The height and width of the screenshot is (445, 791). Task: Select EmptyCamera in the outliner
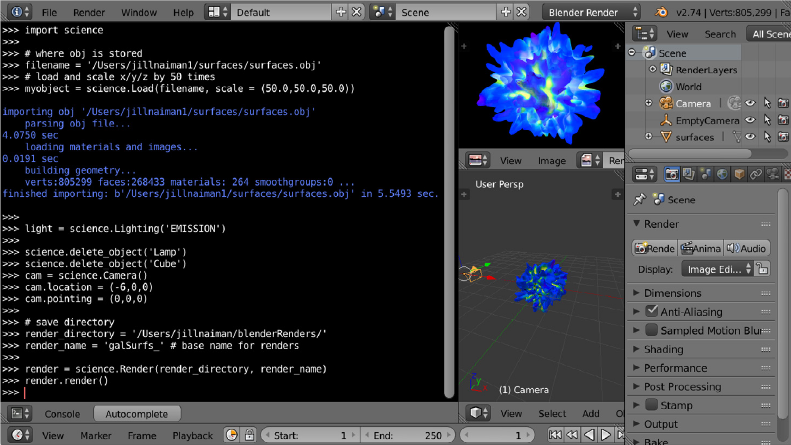coord(707,120)
